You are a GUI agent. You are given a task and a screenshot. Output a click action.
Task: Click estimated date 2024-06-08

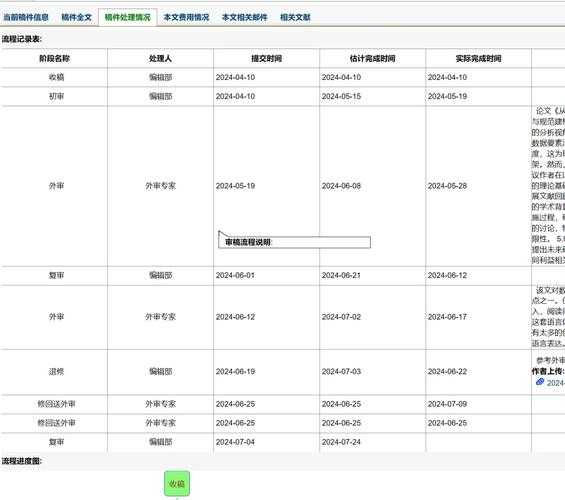[341, 186]
